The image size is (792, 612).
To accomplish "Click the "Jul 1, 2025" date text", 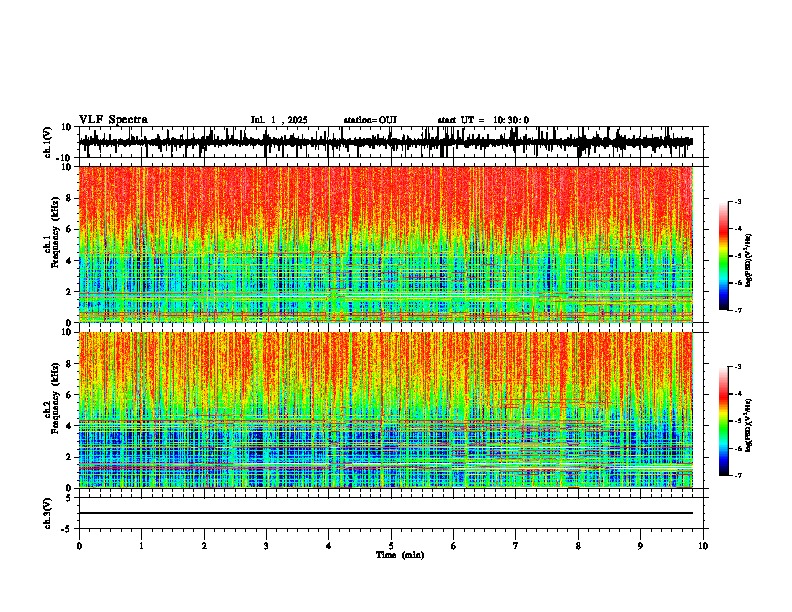I will (279, 120).
